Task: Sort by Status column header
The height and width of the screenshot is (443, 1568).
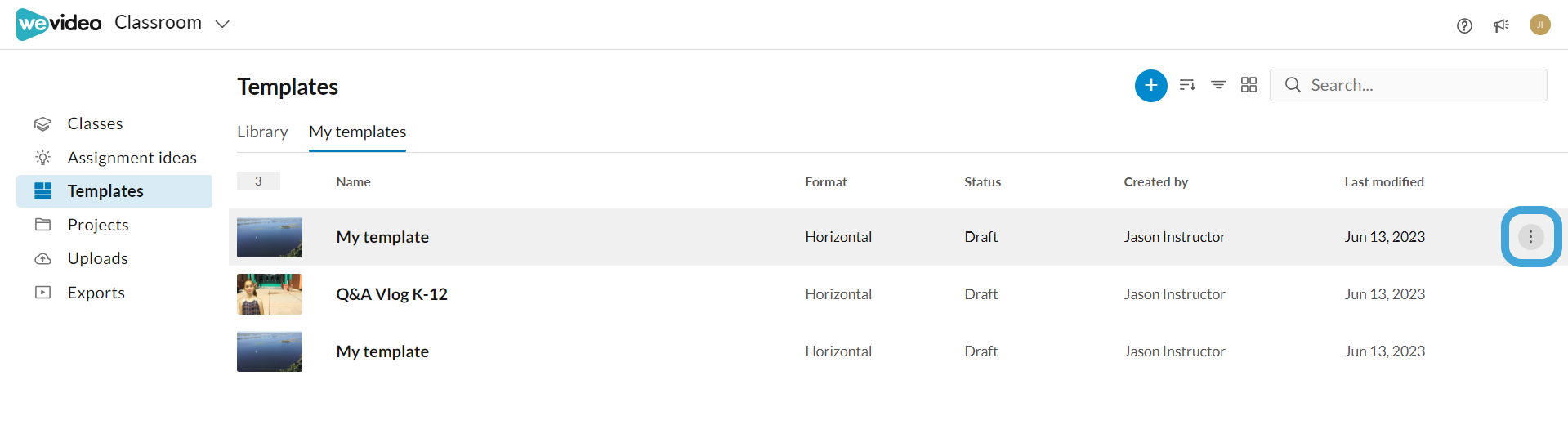Action: pos(982,182)
